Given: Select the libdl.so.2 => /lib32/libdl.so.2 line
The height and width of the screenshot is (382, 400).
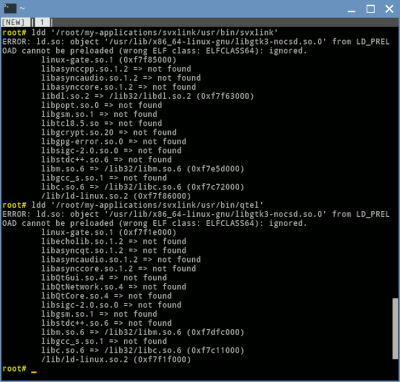Looking at the screenshot, I should (147, 96).
